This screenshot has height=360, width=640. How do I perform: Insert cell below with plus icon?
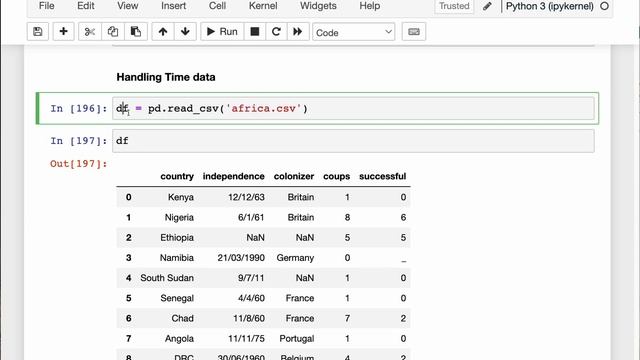[63, 32]
